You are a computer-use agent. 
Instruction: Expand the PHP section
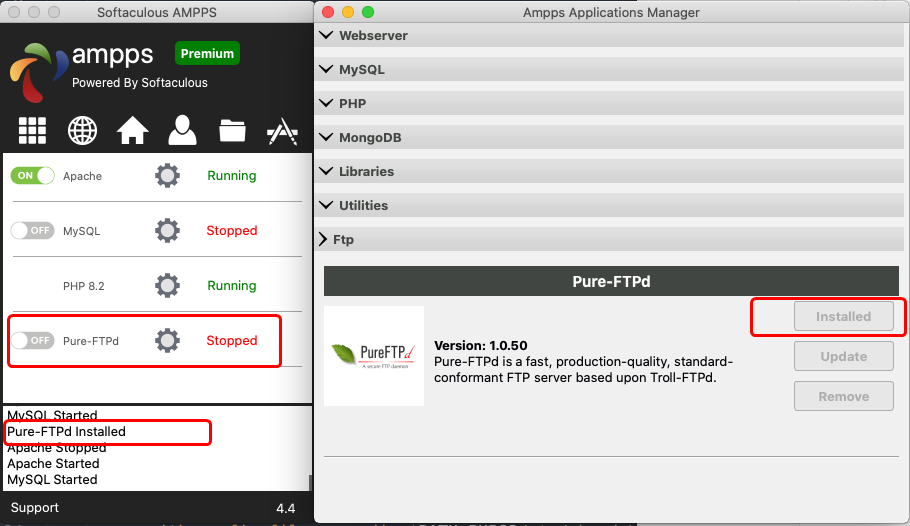coord(609,103)
